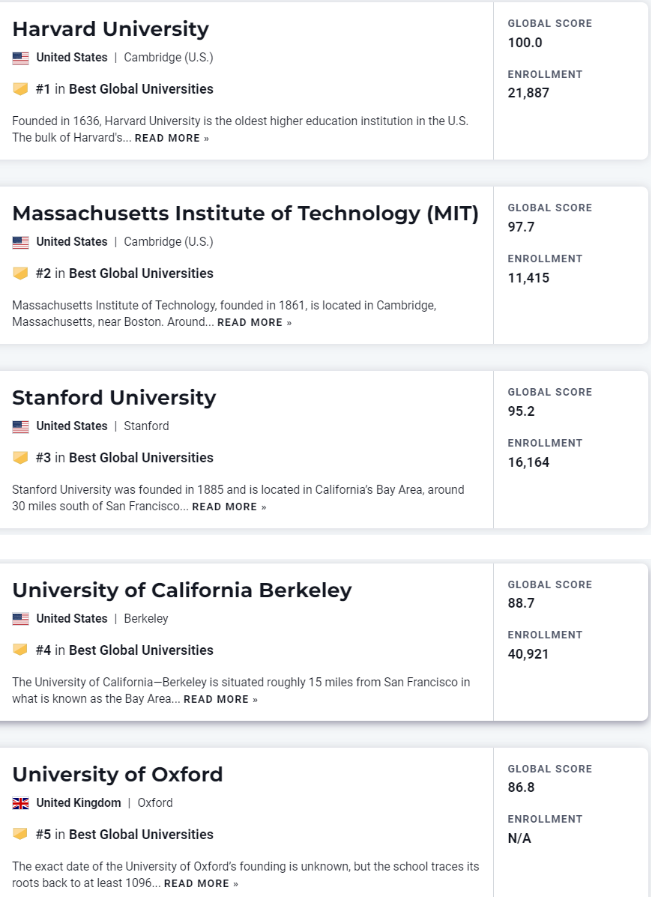This screenshot has height=897, width=651.
Task: Click Harvard's global score value 100.0
Action: 525,43
